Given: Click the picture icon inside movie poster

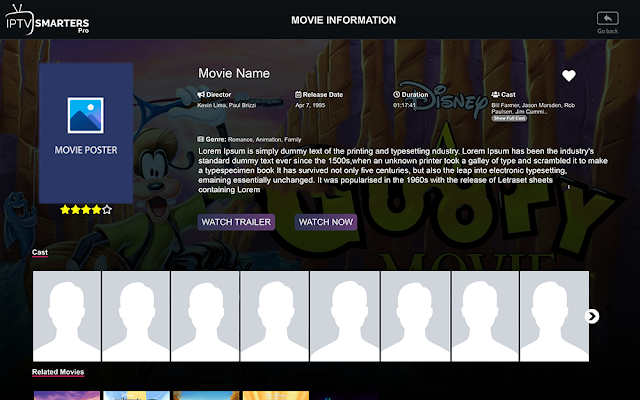Looking at the screenshot, I should 86,115.
